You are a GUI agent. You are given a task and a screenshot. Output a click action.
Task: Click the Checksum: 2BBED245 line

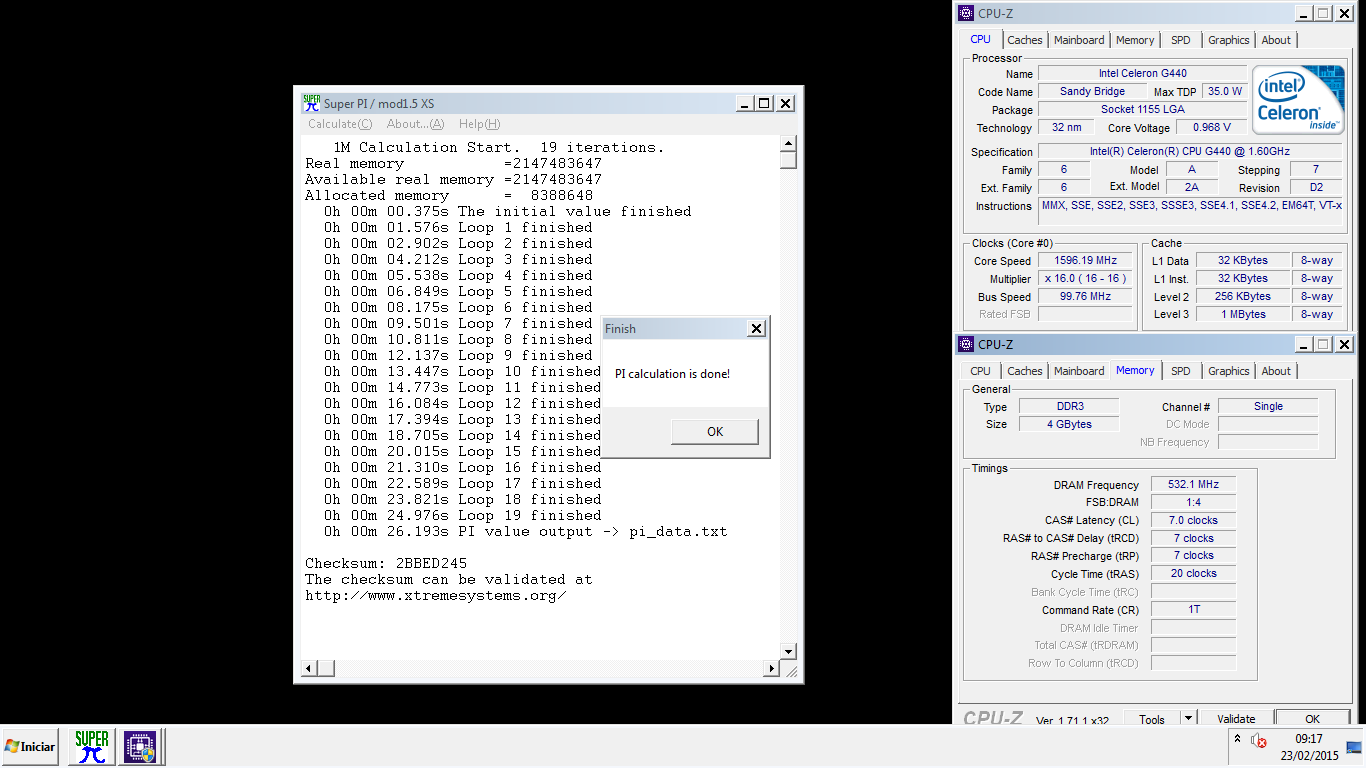pyautogui.click(x=386, y=564)
